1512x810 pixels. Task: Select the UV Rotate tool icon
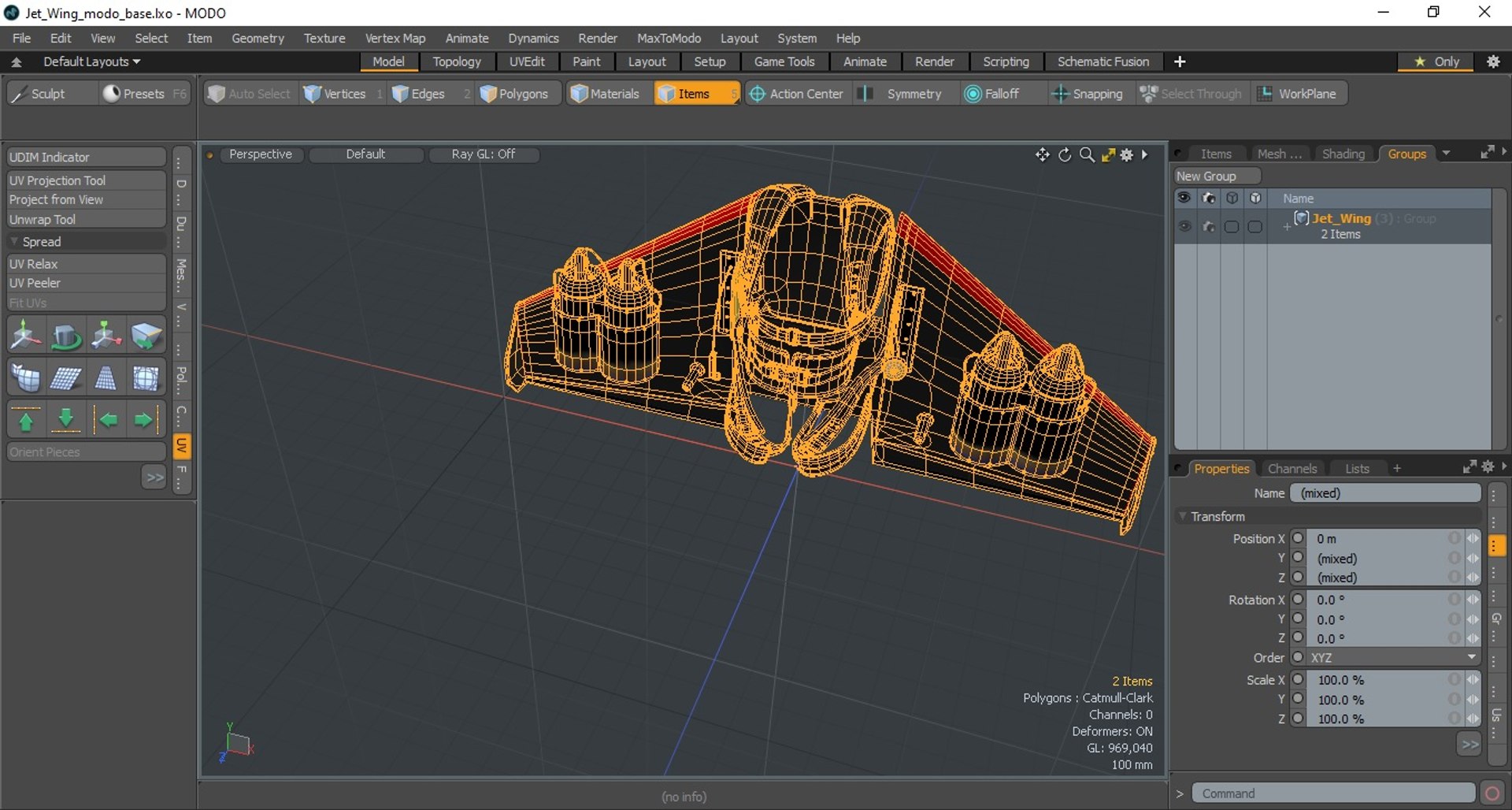(x=66, y=336)
